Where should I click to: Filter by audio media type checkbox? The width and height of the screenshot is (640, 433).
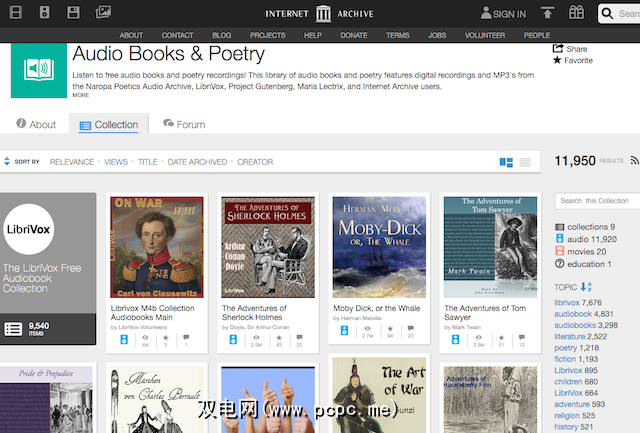tap(559, 239)
